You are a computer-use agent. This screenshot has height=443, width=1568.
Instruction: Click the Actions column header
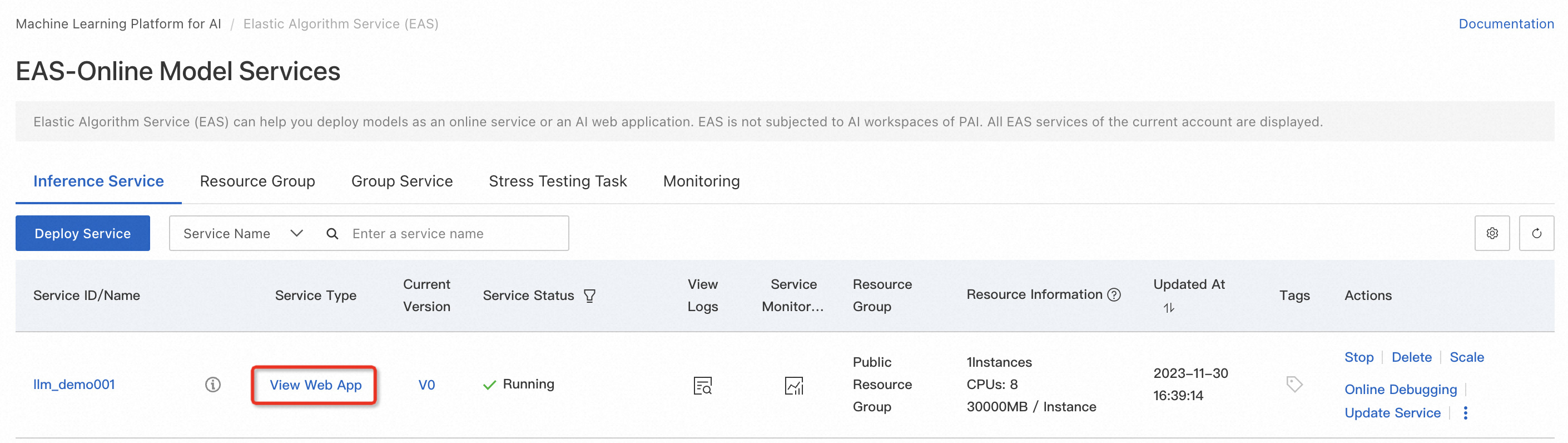point(1368,296)
